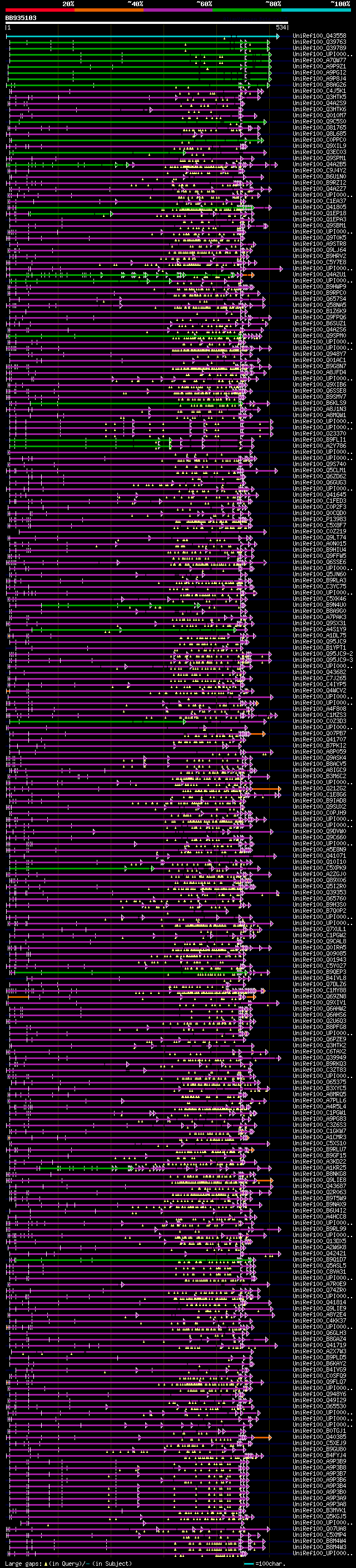Select UniRef100_Q9XIL9 label
Viewport: 356px width, 1568px height.
click(x=319, y=146)
